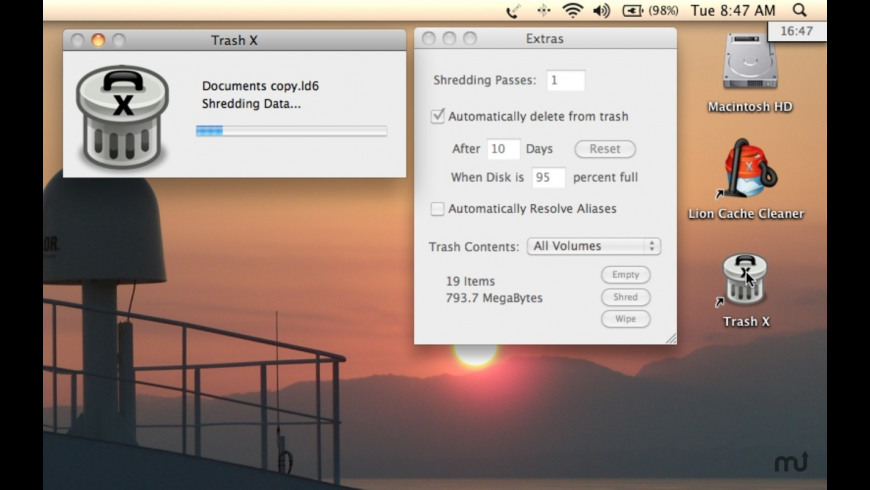Viewport: 870px width, 490px height.
Task: Disable Automatically delete from trash checkbox
Action: click(438, 116)
